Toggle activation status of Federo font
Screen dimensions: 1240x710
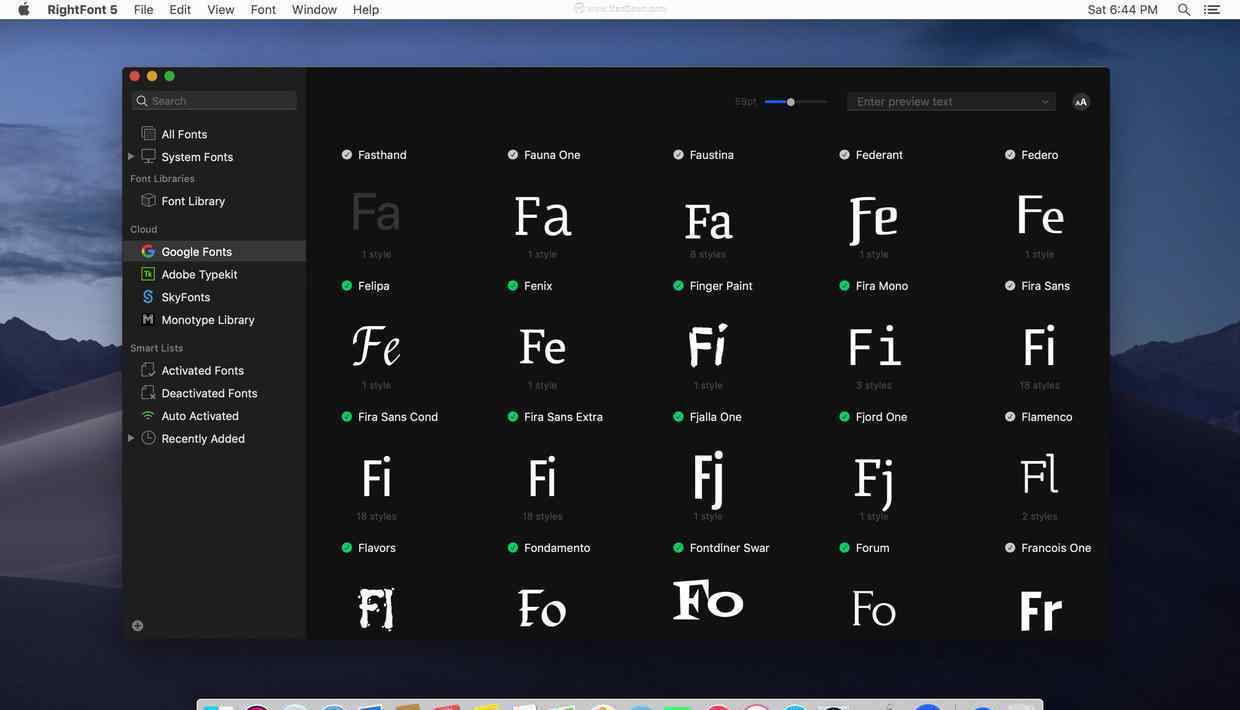tap(1011, 155)
